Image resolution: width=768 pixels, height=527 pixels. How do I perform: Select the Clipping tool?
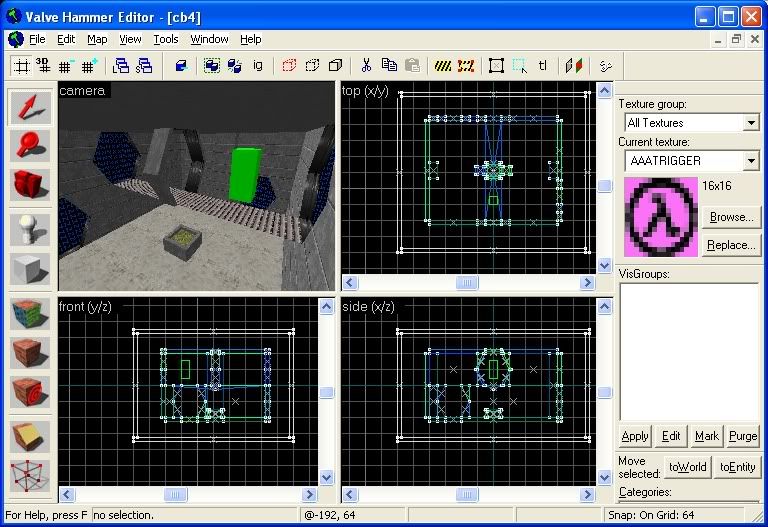(30, 437)
